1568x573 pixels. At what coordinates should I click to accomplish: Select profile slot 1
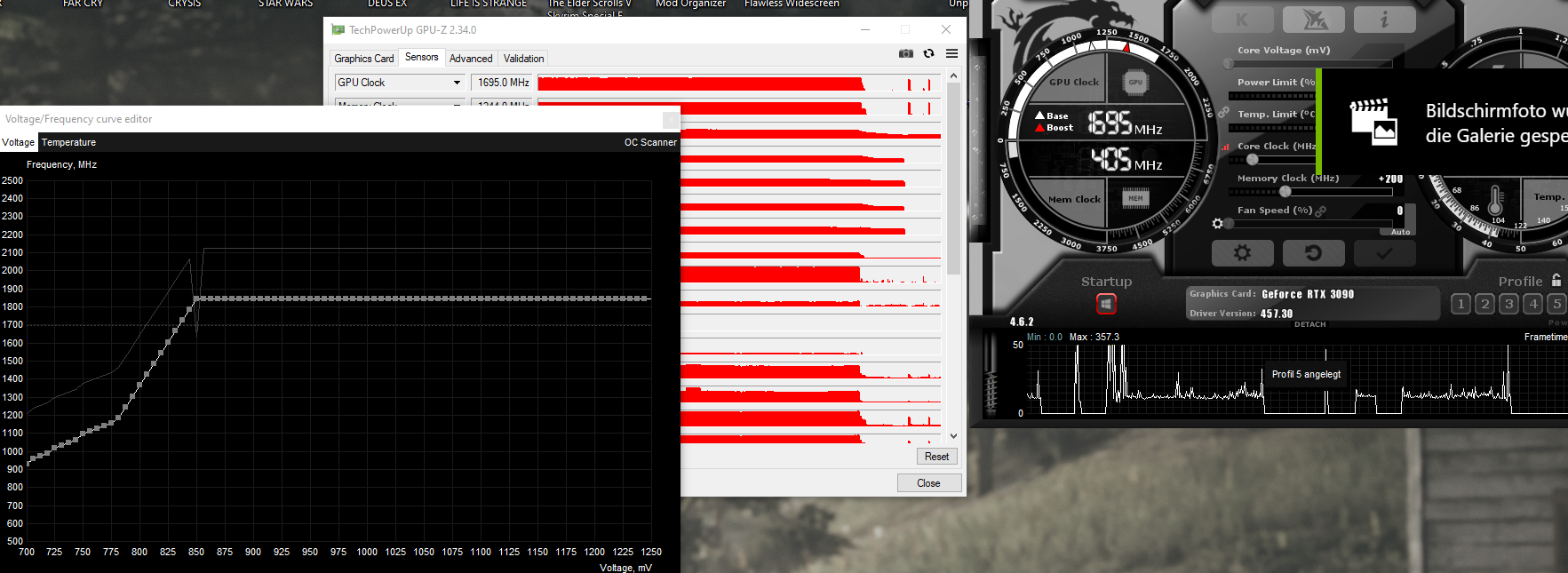coord(1461,304)
